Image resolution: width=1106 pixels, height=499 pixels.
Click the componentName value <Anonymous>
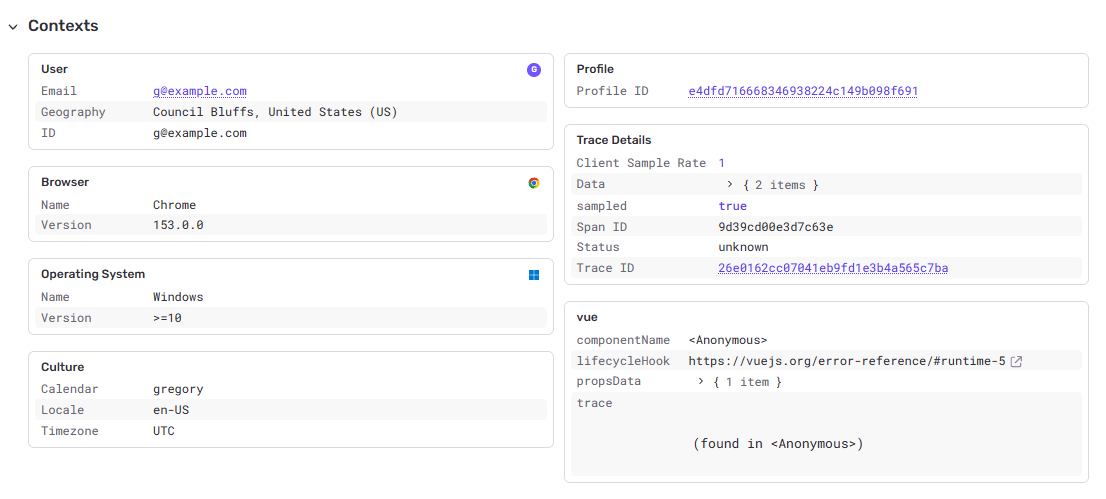point(728,340)
